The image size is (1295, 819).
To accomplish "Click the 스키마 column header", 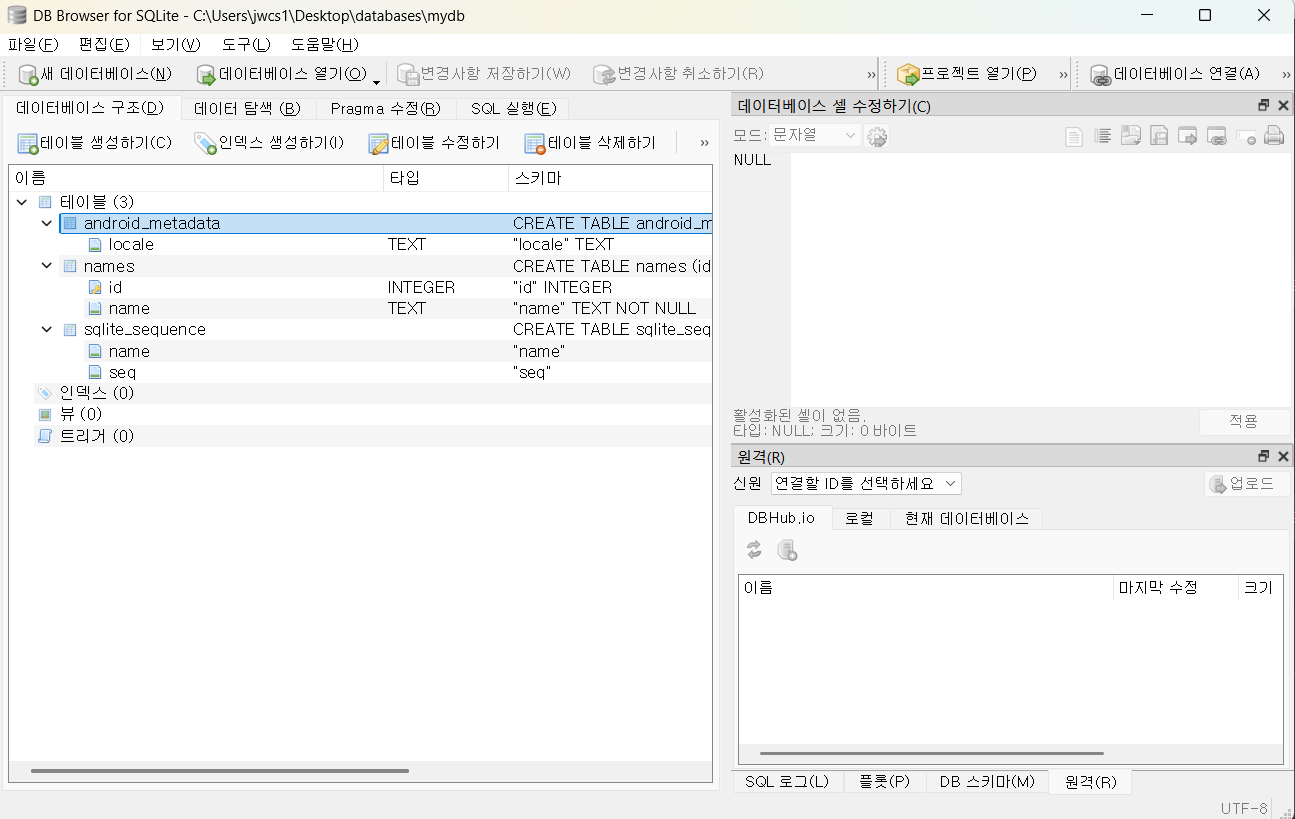I will (x=610, y=178).
